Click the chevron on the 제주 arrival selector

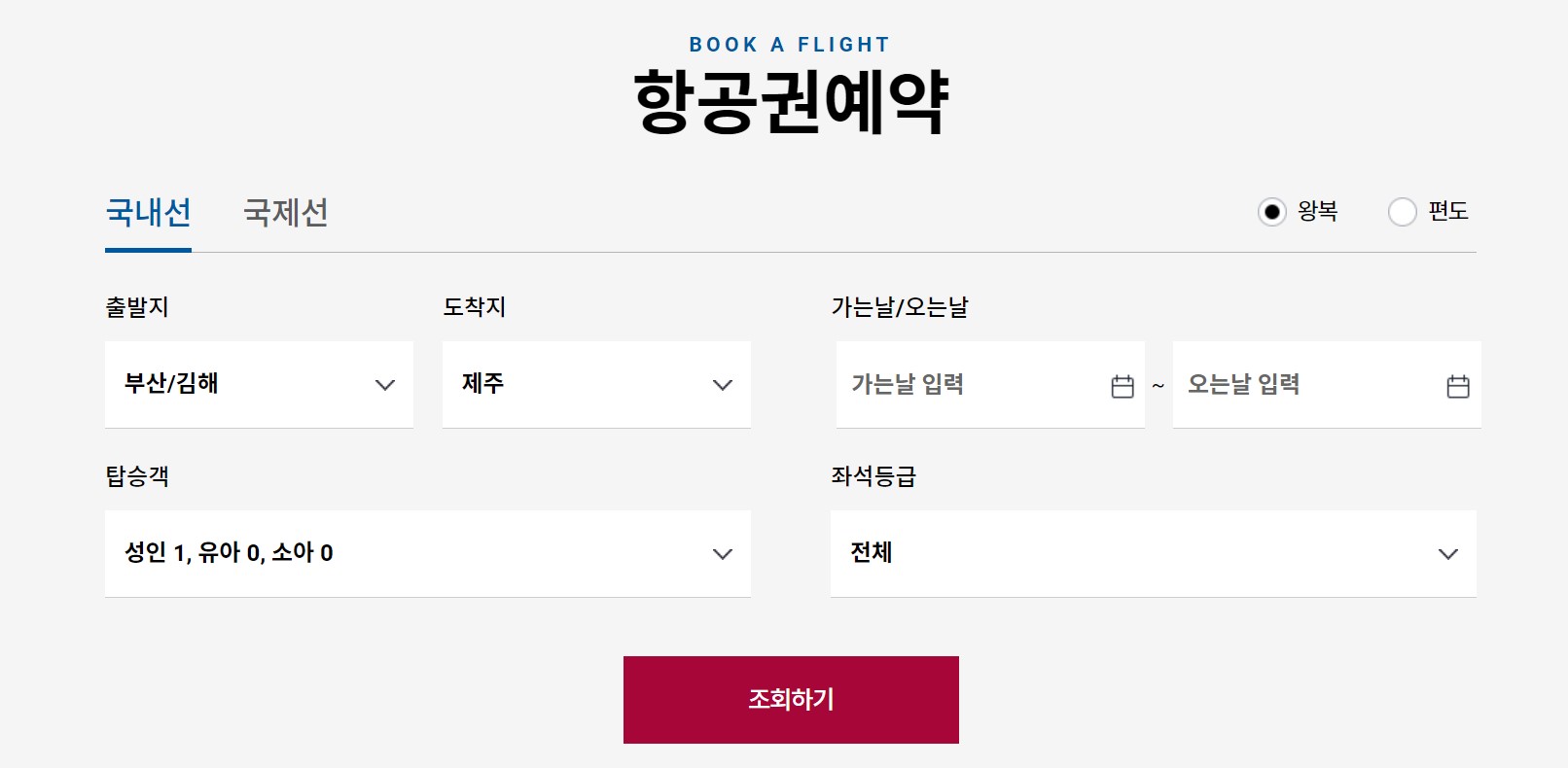(722, 385)
